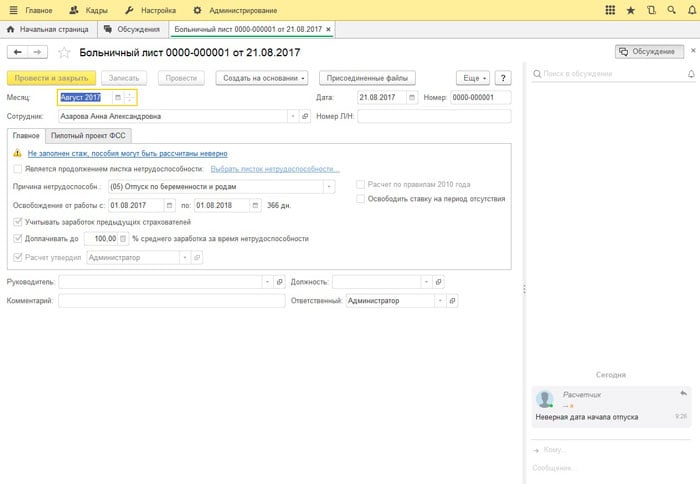Click the Провести и закрыть button
This screenshot has width=700, height=484.
point(50,77)
